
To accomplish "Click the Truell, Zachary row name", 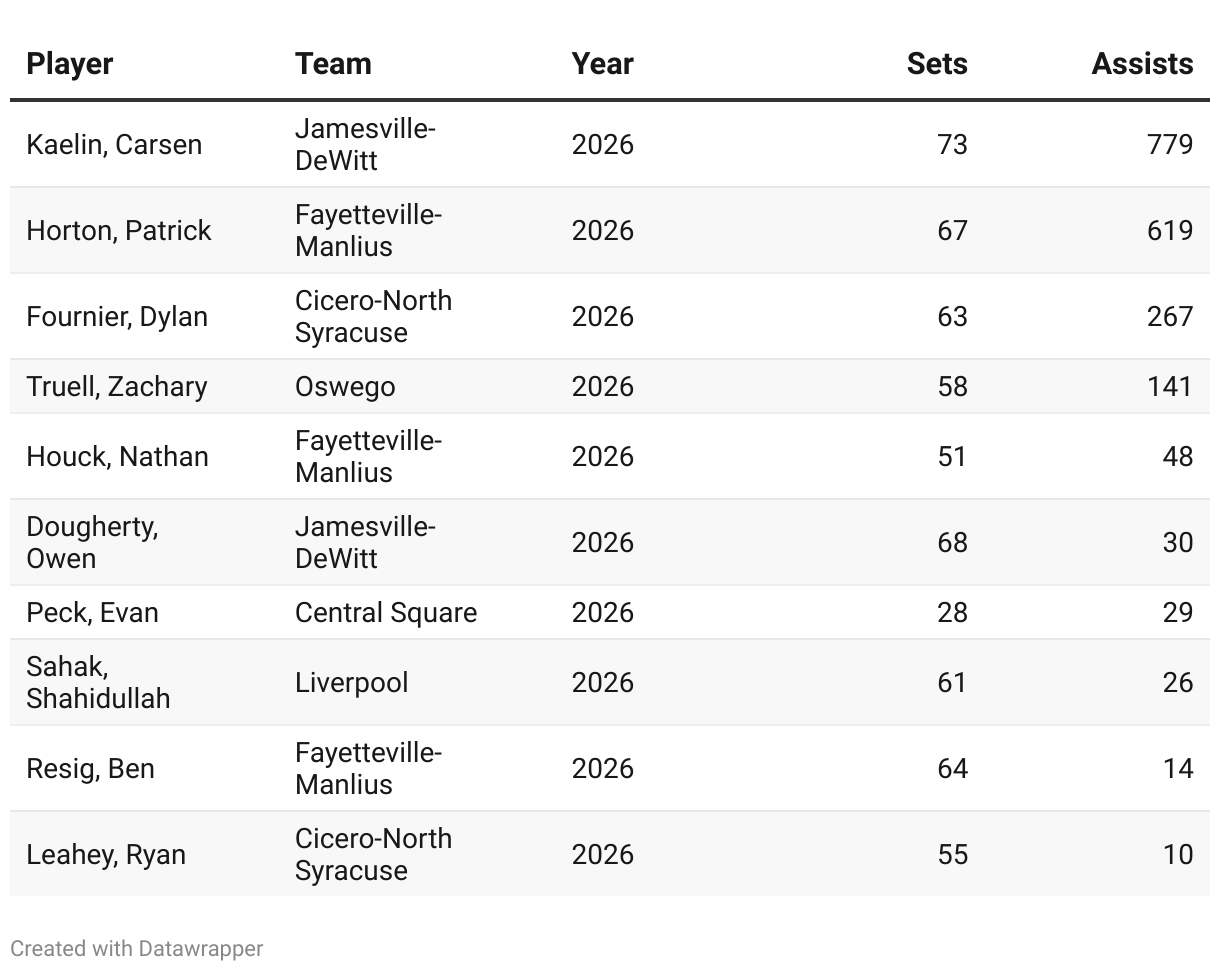I will [x=117, y=386].
